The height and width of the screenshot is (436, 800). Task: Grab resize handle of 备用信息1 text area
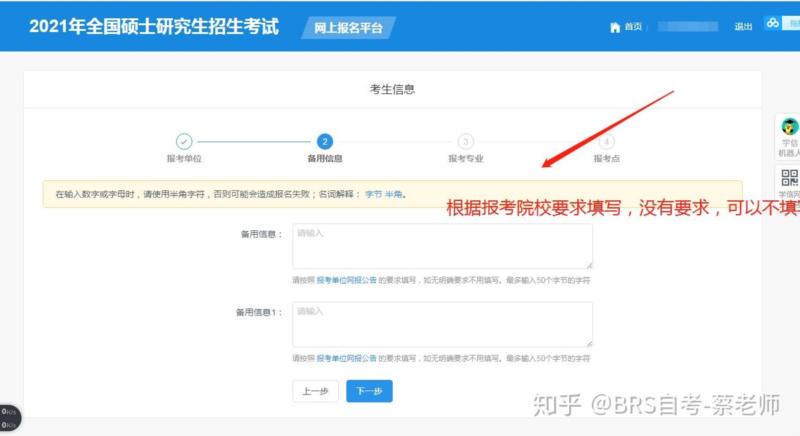[589, 344]
